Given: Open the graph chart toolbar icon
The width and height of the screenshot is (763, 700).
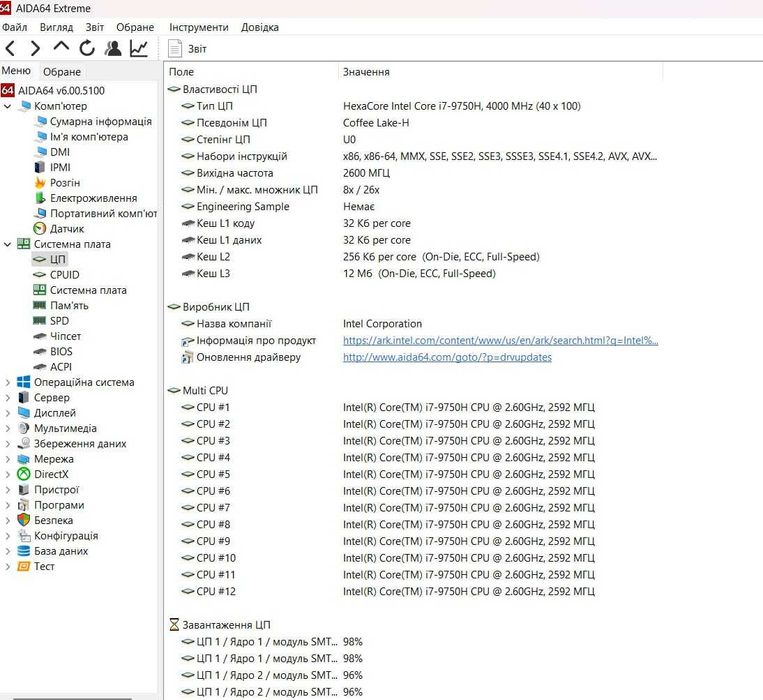Looking at the screenshot, I should coord(139,48).
